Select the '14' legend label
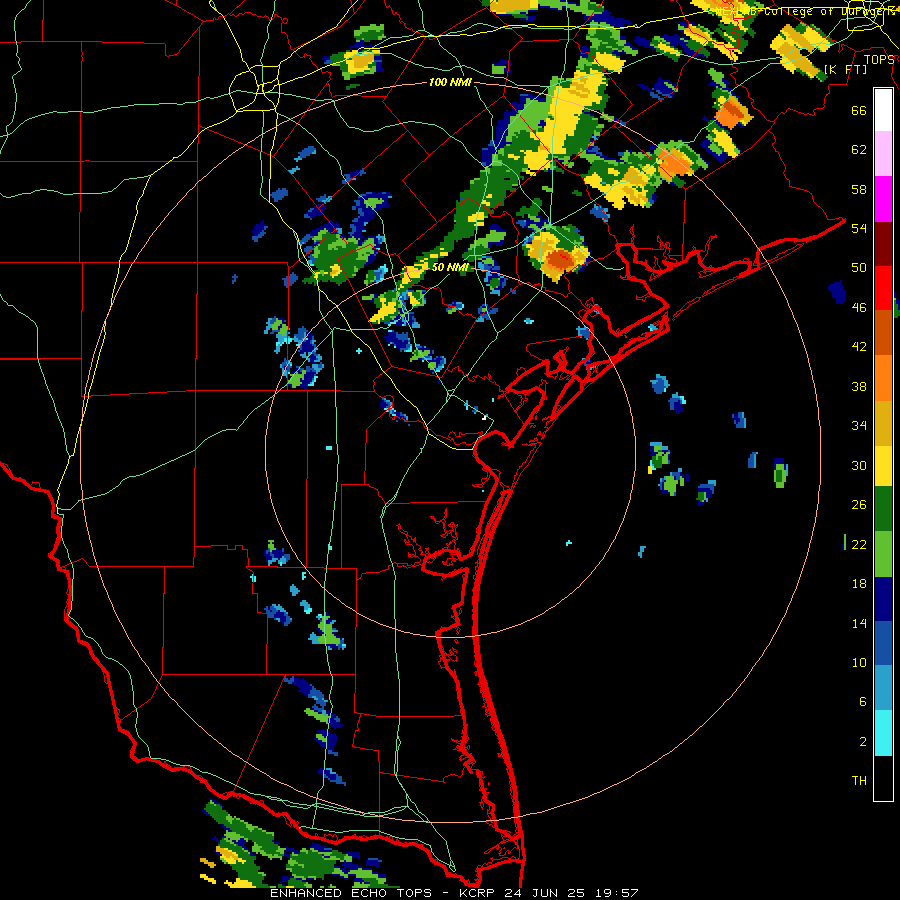Viewport: 900px width, 900px height. pyautogui.click(x=859, y=623)
